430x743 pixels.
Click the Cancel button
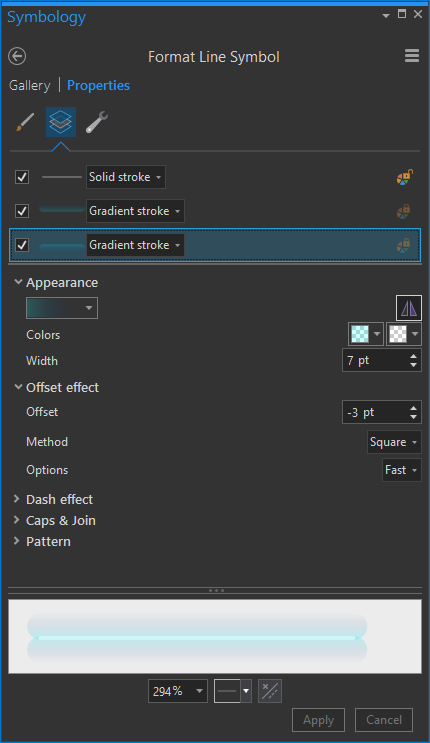(x=384, y=720)
